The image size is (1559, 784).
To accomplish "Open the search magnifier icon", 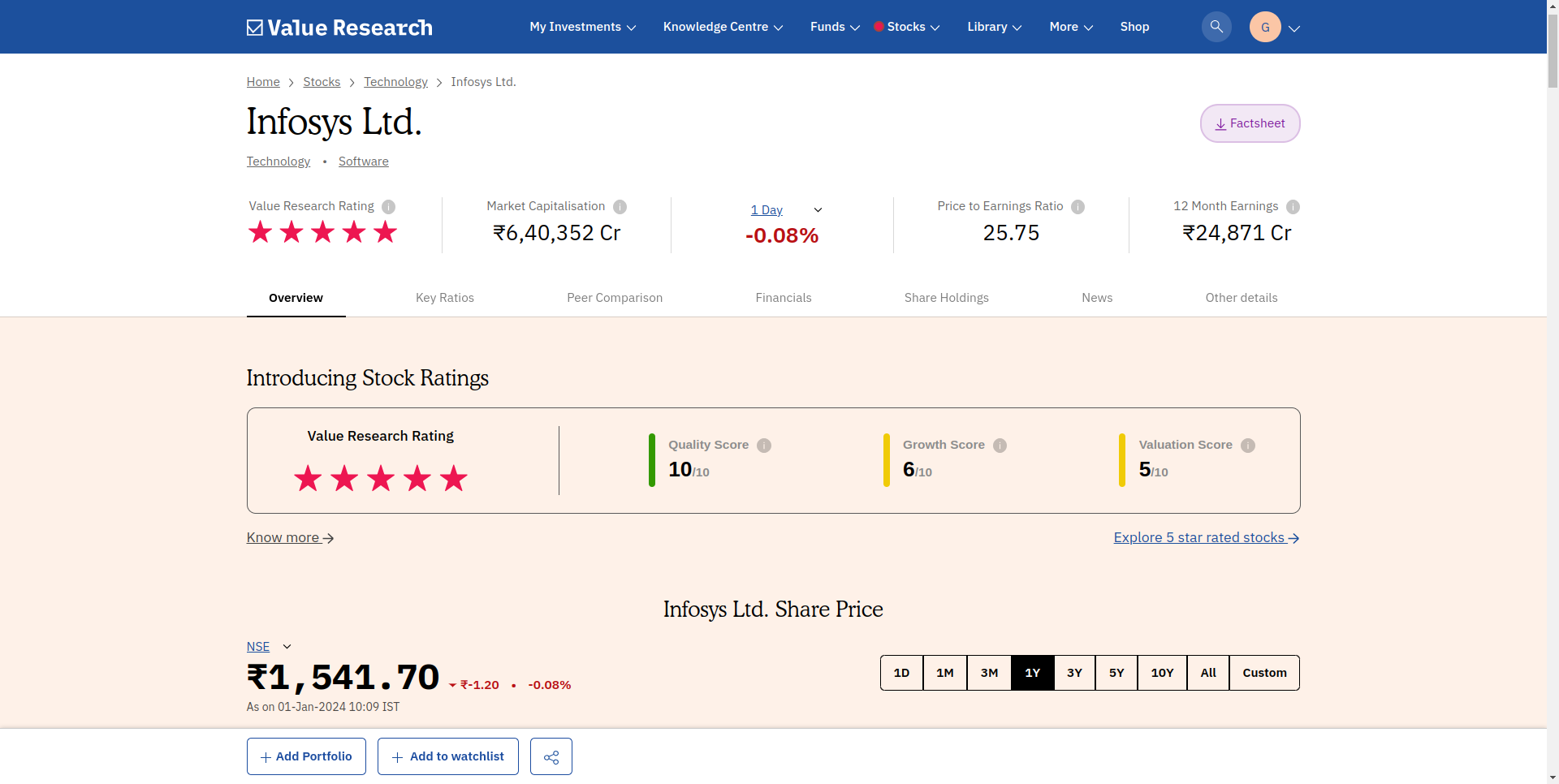I will (x=1216, y=27).
